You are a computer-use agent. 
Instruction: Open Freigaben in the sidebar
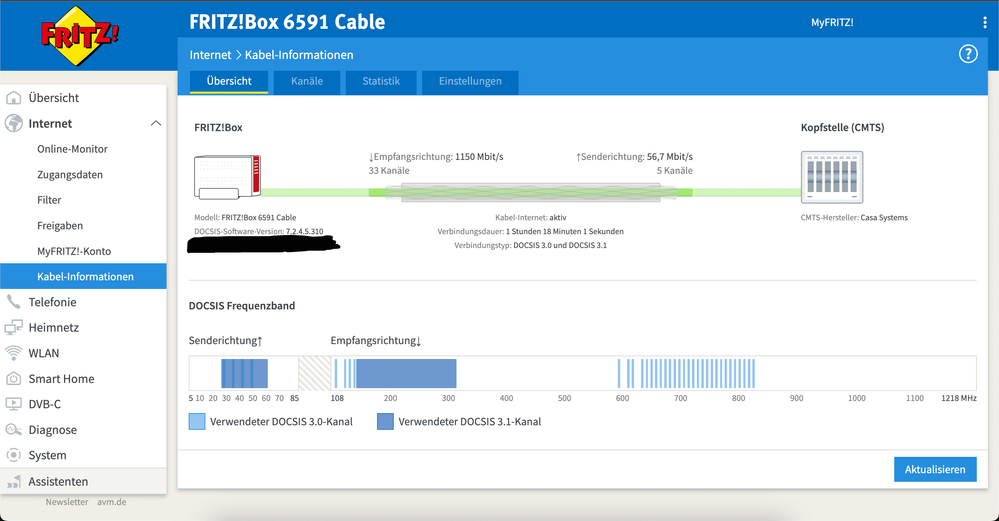pyautogui.click(x=60, y=225)
